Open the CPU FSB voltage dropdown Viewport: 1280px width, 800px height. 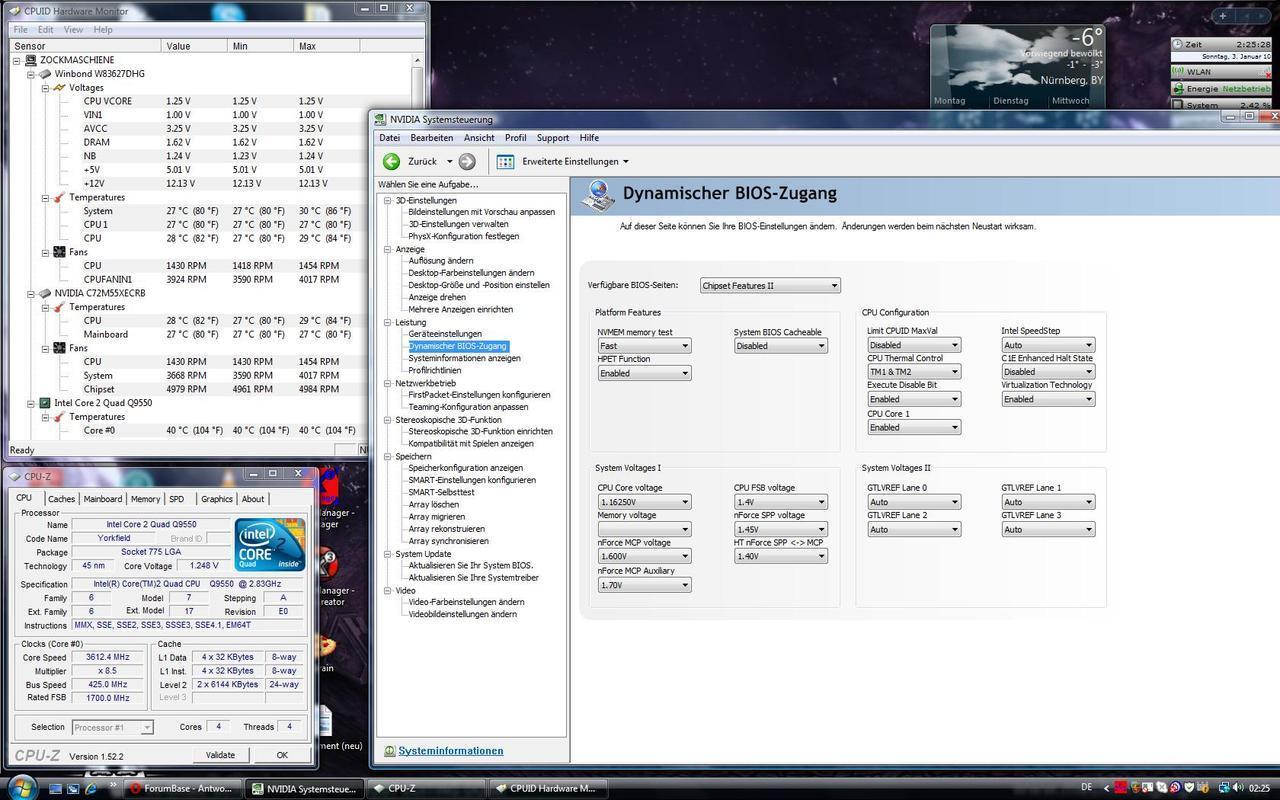point(781,502)
